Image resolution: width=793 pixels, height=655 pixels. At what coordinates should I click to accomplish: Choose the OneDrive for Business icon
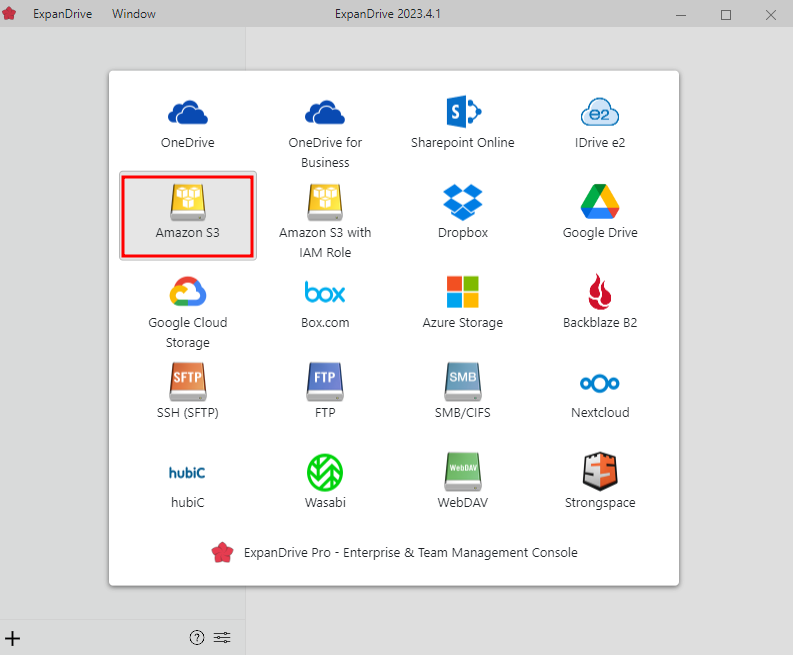[325, 112]
